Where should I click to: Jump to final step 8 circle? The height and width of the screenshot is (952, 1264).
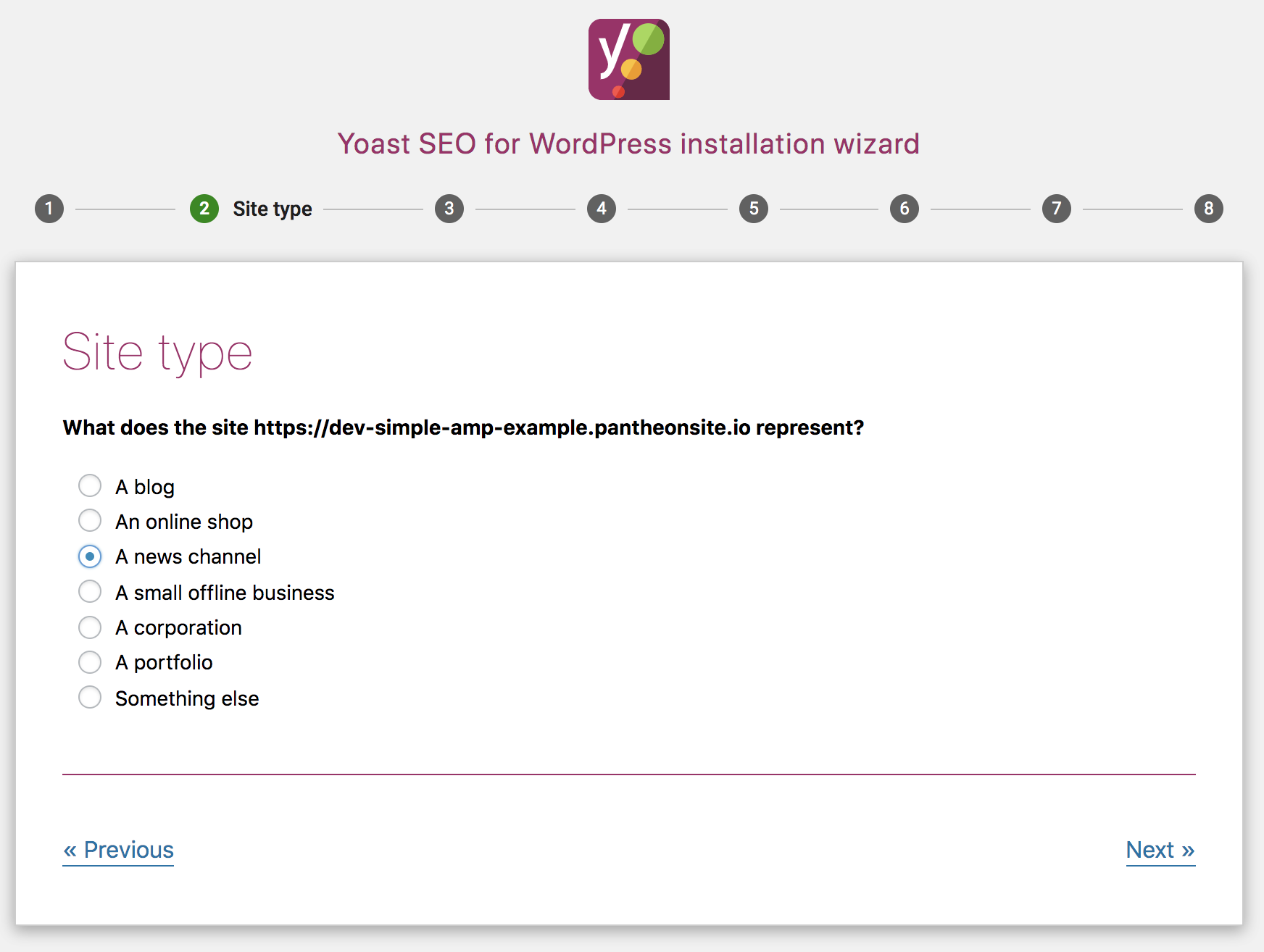[x=1209, y=209]
